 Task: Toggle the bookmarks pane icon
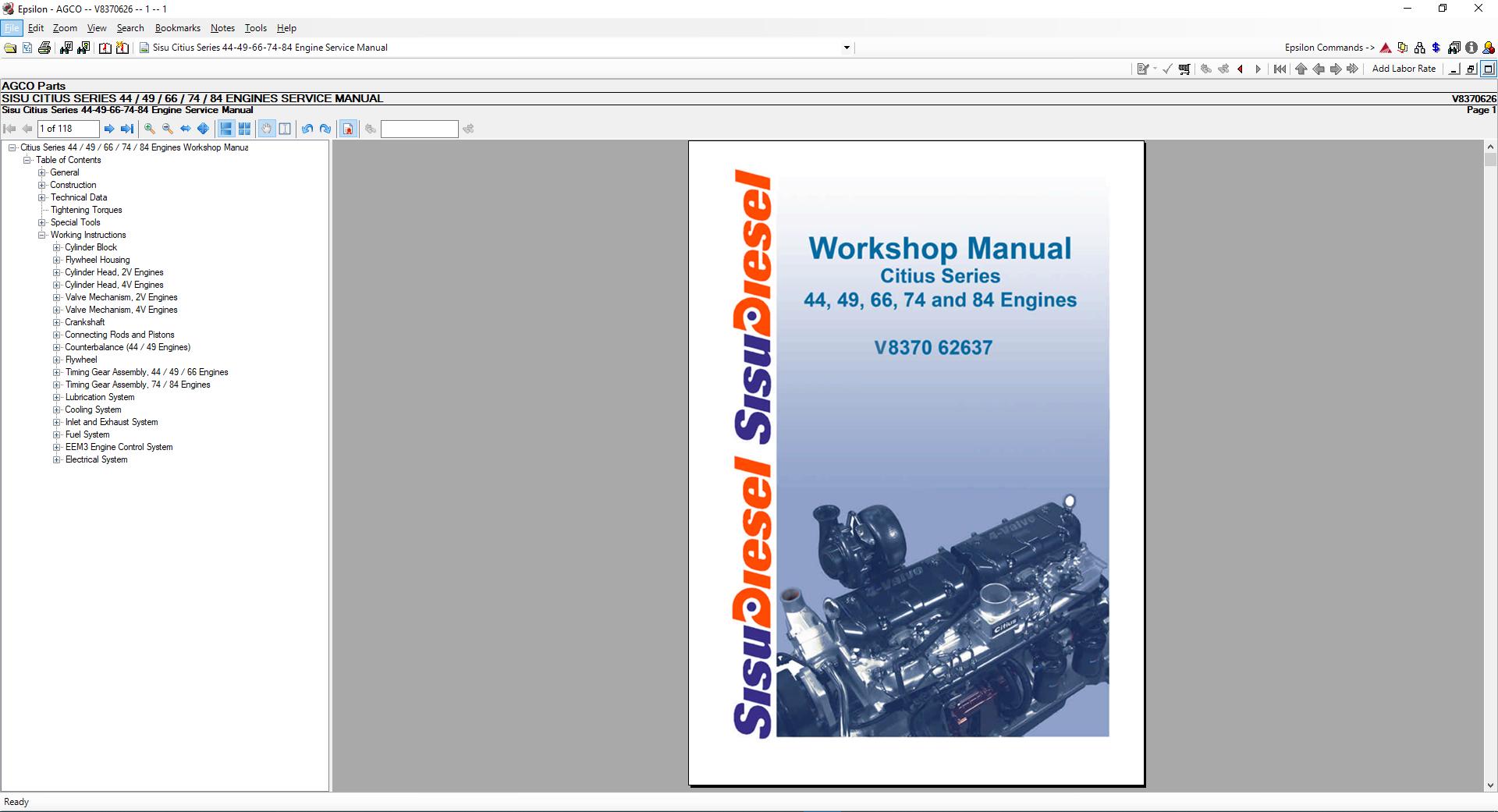[x=348, y=129]
